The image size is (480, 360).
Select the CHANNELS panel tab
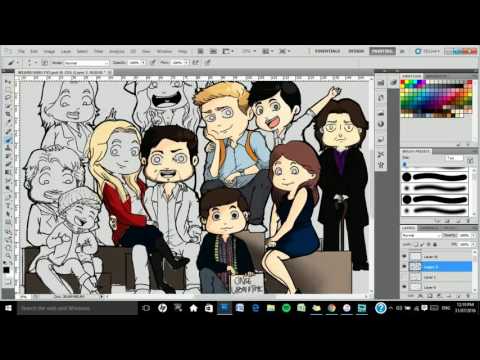pos(429,228)
